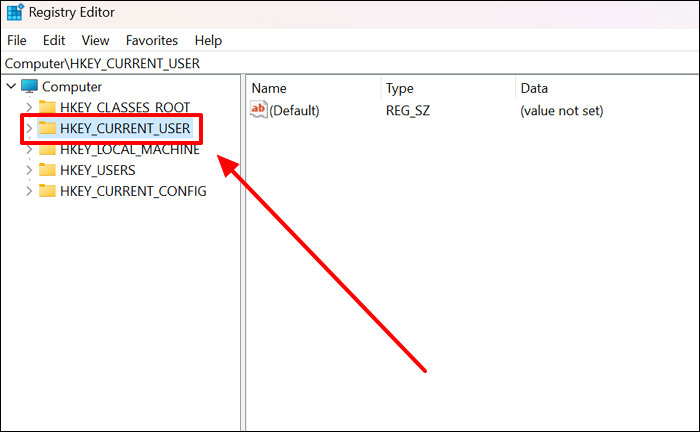This screenshot has height=432, width=700.
Task: Click the HKEY_LOCAL_MACHINE folder icon
Action: click(47, 150)
